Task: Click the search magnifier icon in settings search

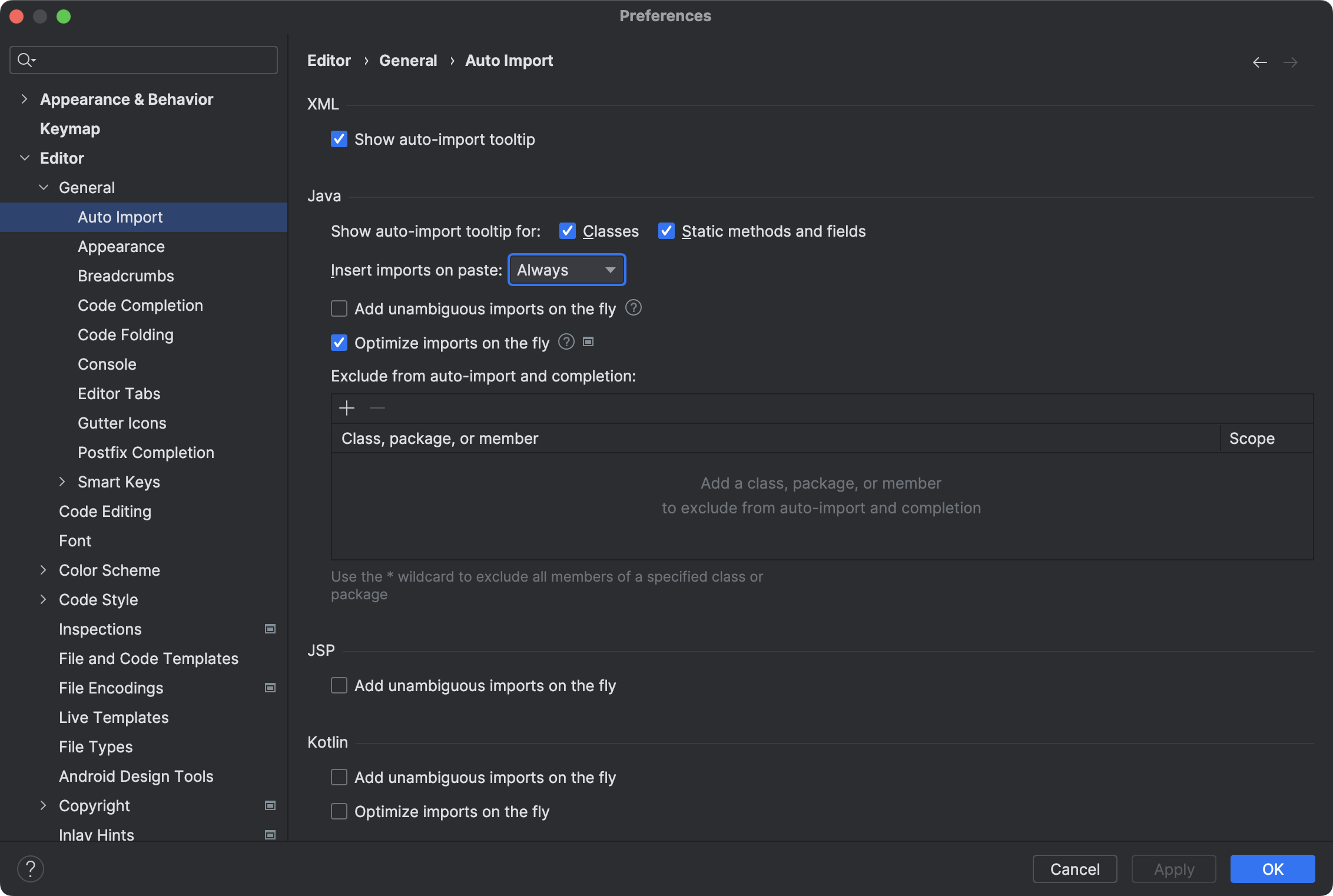Action: (25, 60)
